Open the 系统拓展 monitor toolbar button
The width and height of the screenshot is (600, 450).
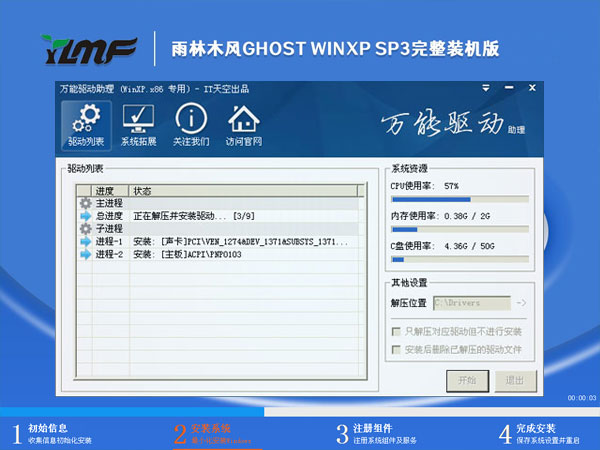click(x=139, y=125)
